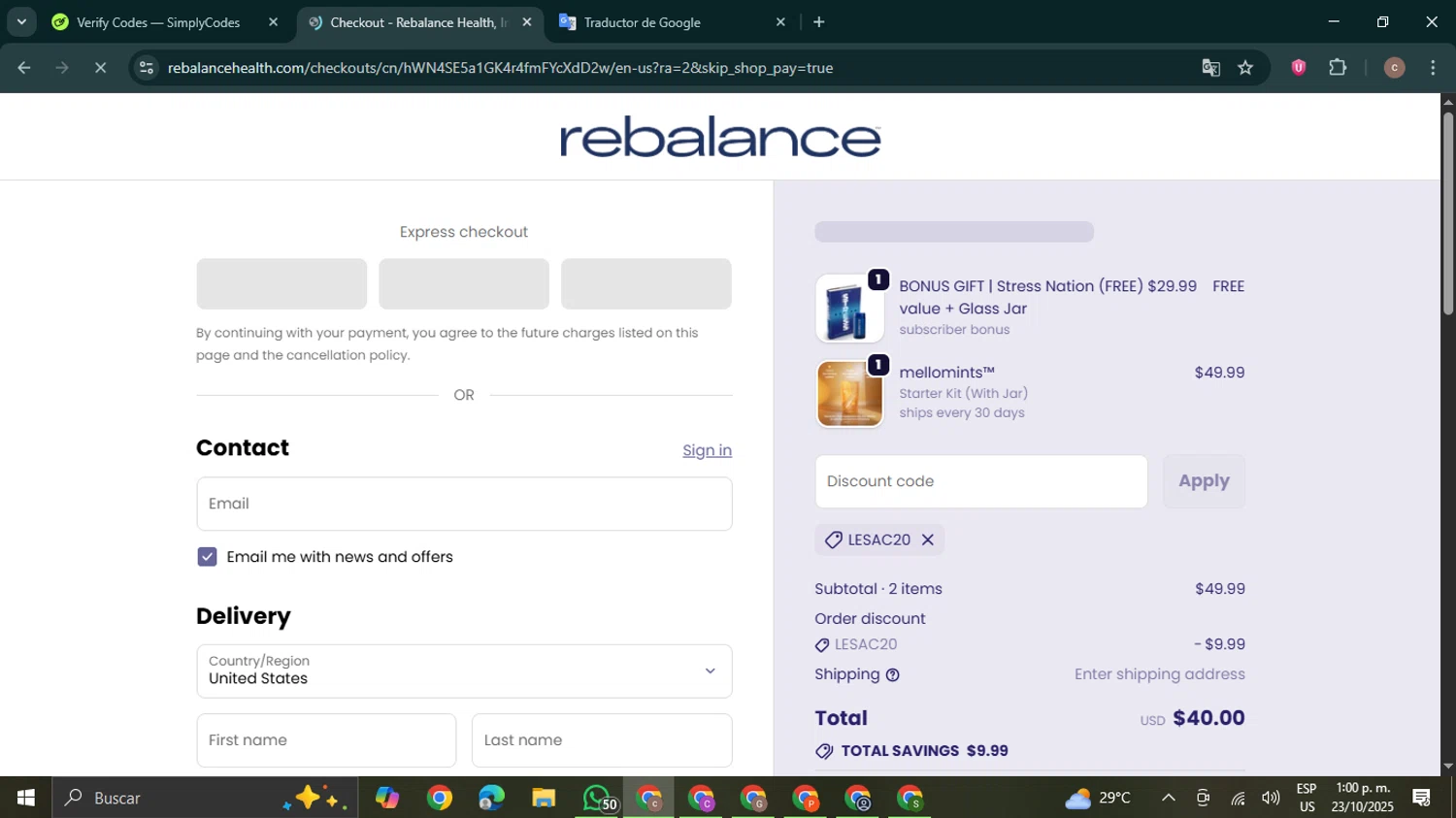Stop loading the page
Viewport: 1456px width, 818px height.
(x=100, y=68)
